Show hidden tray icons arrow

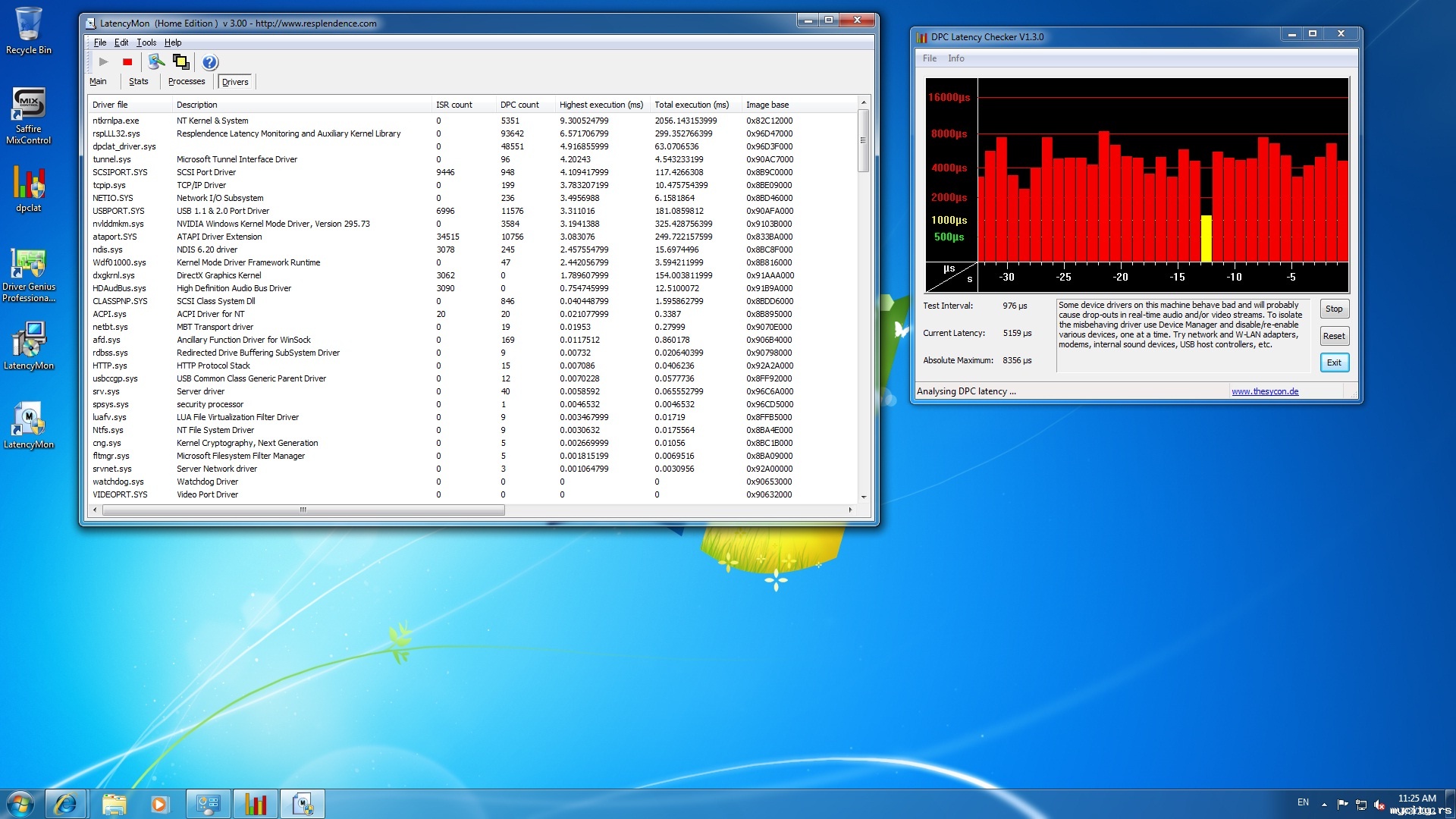click(1324, 804)
